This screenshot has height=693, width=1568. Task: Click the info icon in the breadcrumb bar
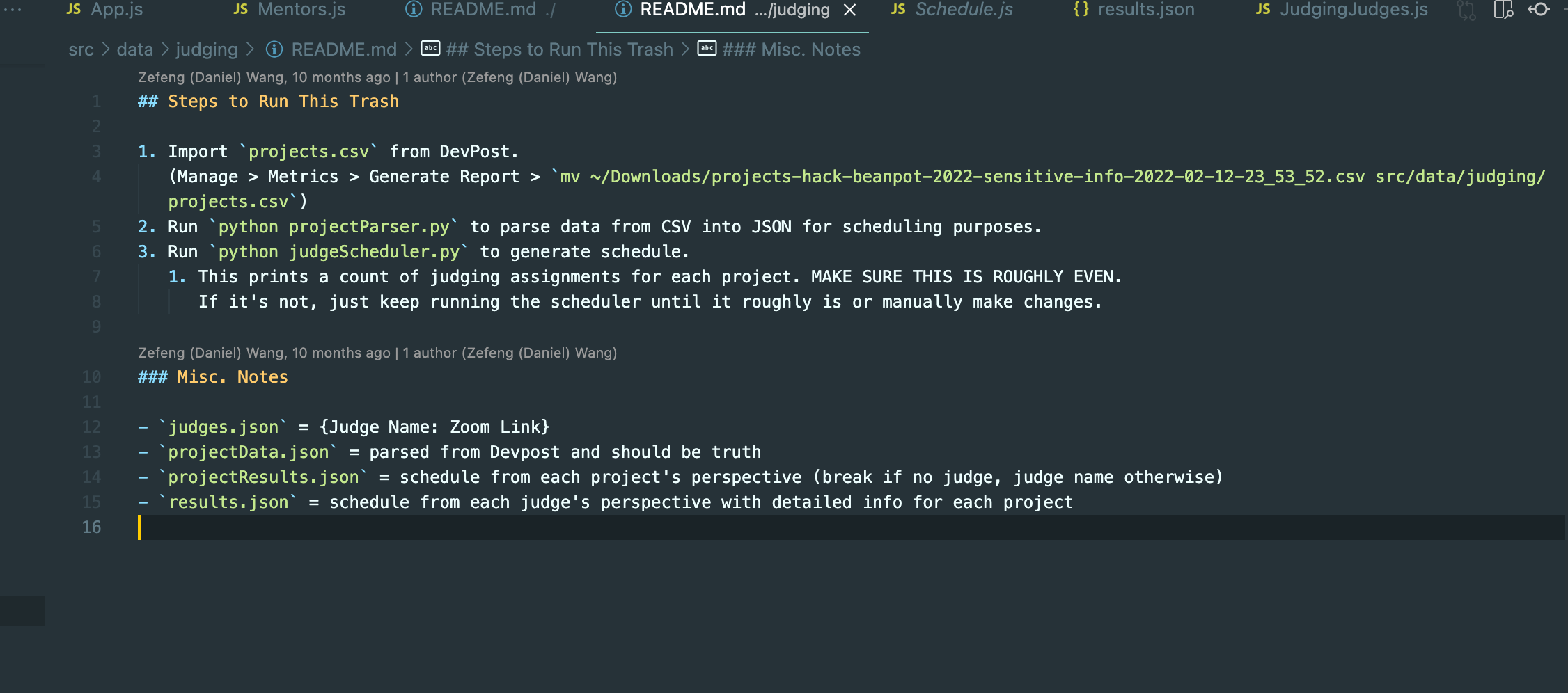click(274, 49)
